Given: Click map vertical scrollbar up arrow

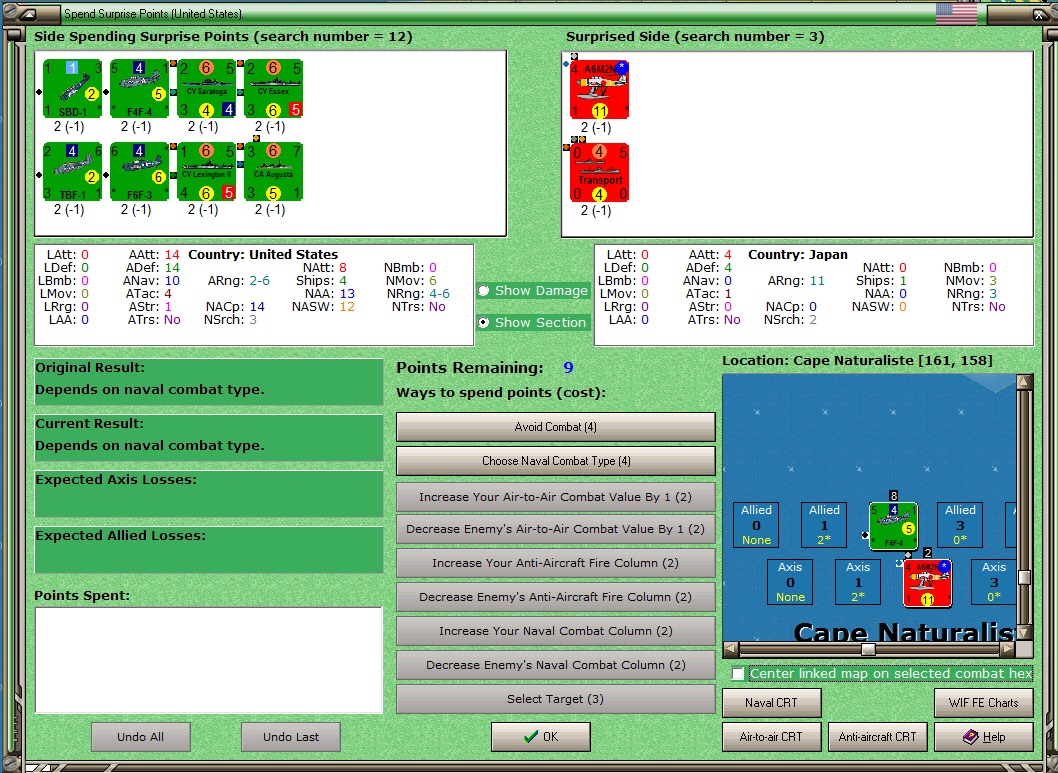Looking at the screenshot, I should point(1024,382).
